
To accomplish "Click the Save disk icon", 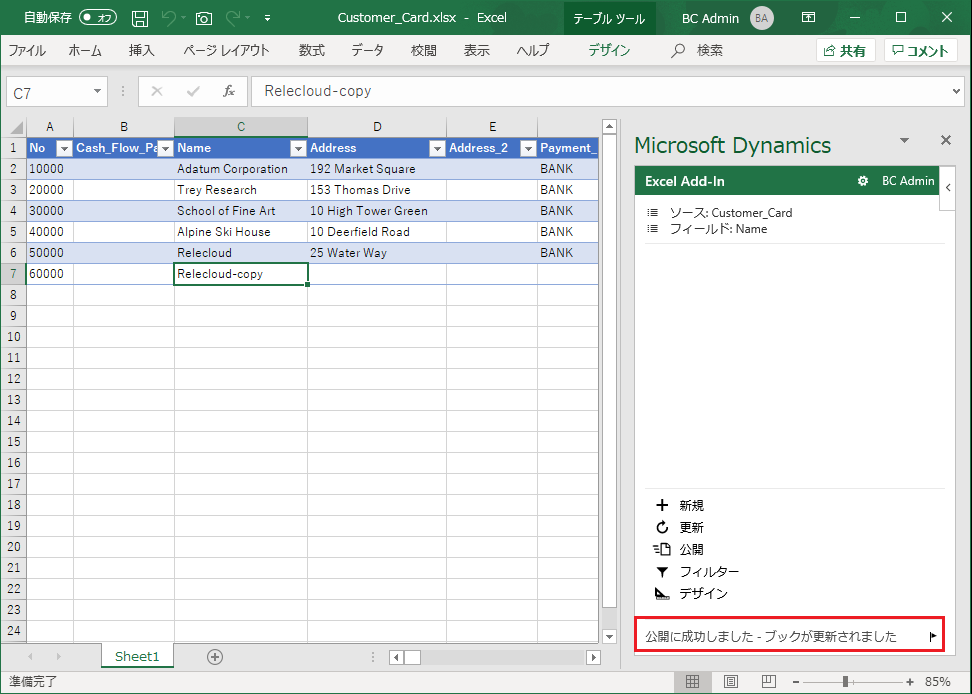I will [140, 18].
